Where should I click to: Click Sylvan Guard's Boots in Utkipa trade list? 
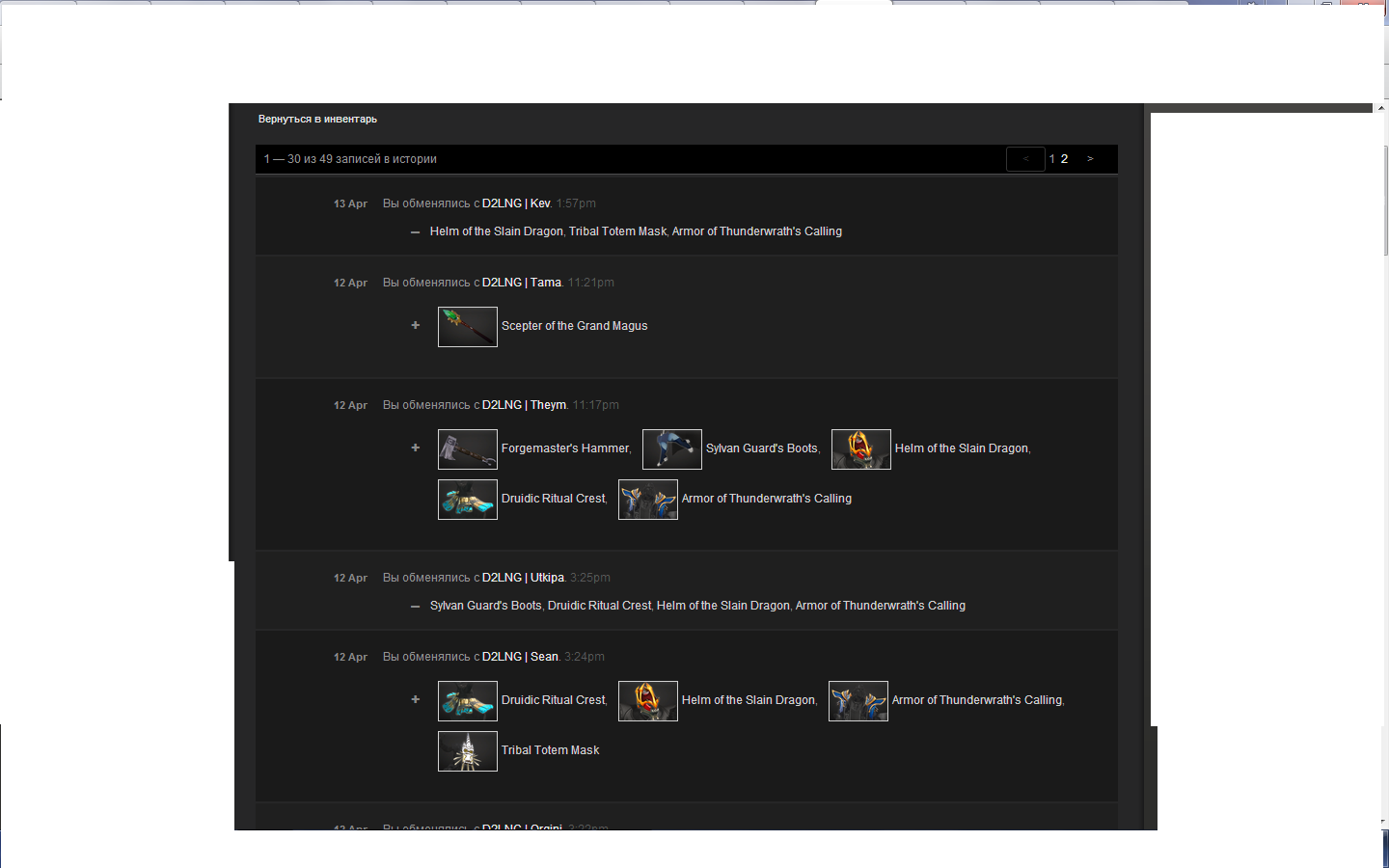pyautogui.click(x=486, y=606)
